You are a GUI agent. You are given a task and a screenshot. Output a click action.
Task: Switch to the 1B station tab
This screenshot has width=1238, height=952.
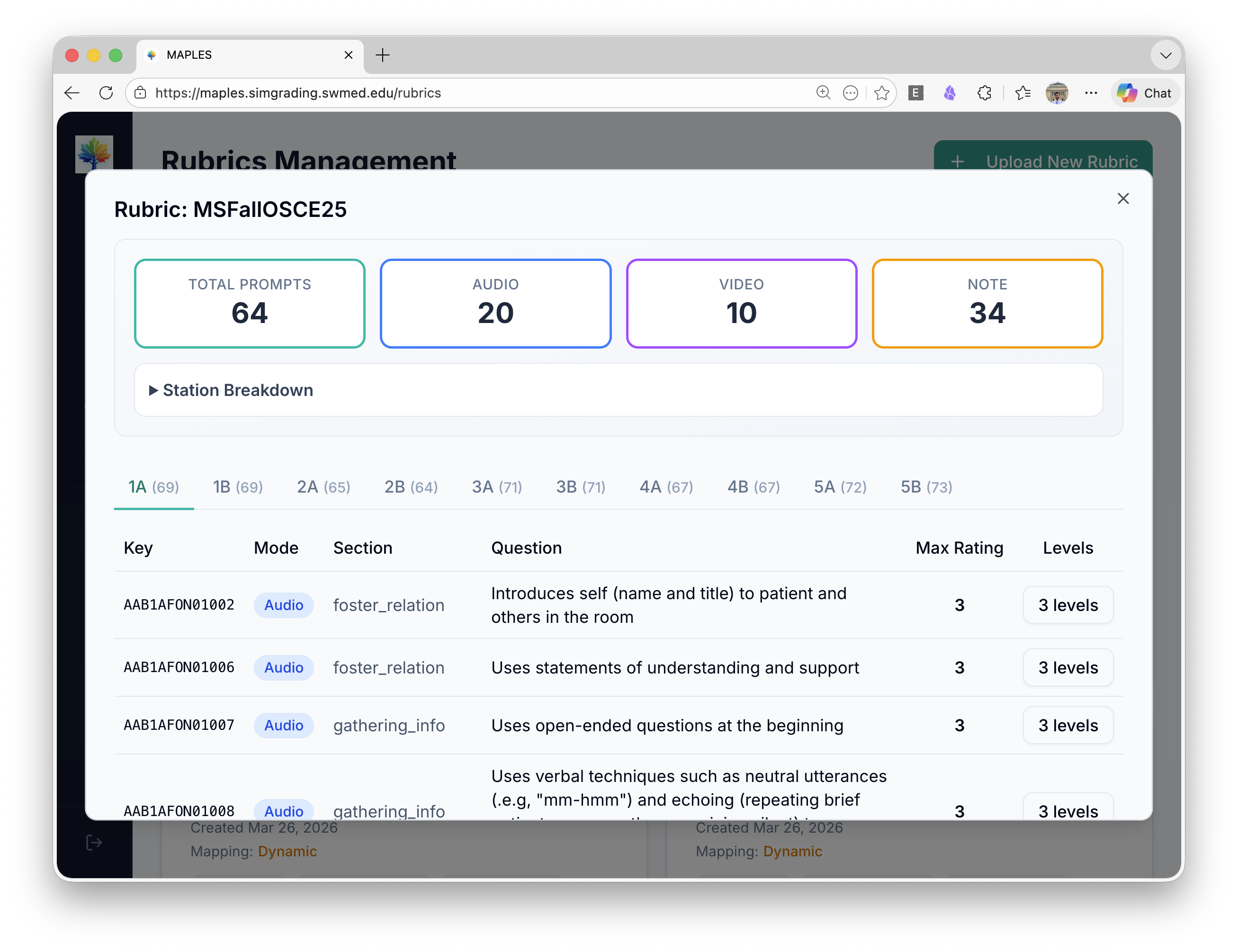click(237, 487)
